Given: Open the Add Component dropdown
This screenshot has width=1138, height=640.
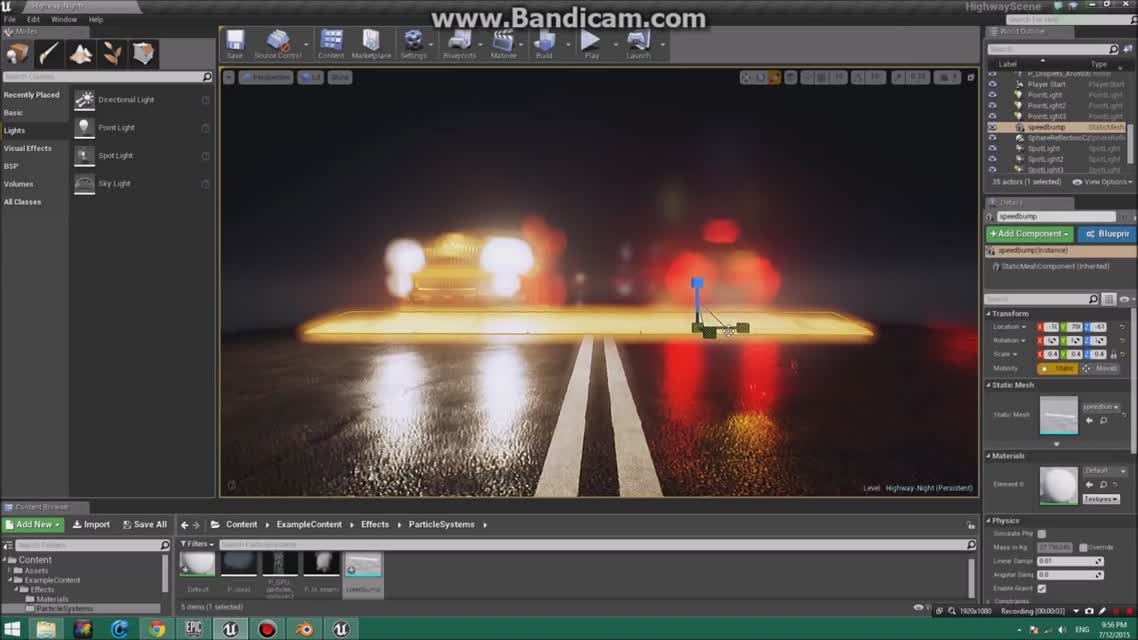Looking at the screenshot, I should [1029, 234].
